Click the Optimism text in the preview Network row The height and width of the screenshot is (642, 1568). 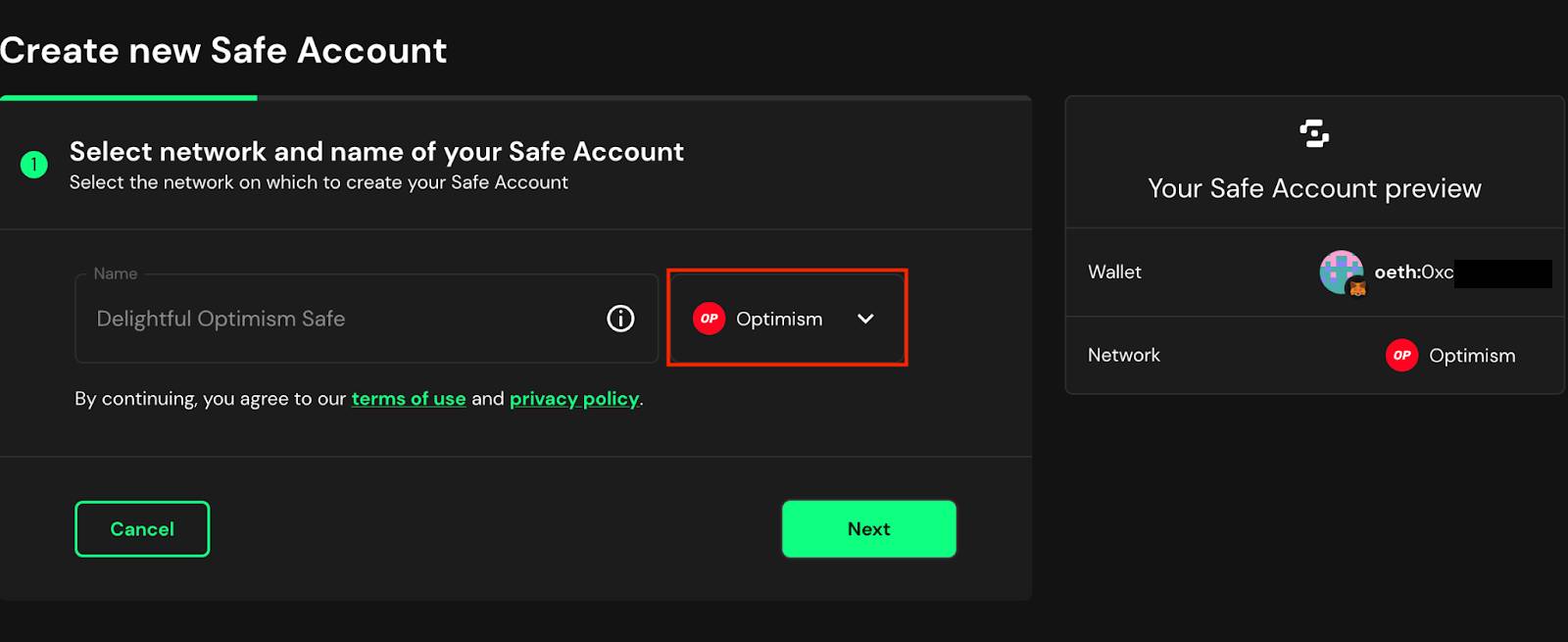pyautogui.click(x=1472, y=356)
